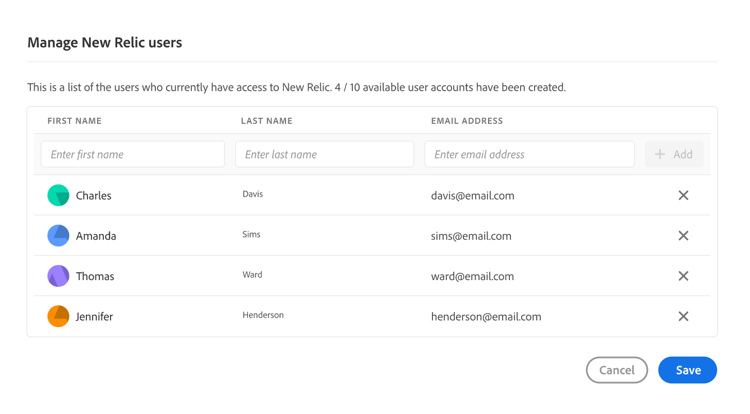Focus the Enter last name field
The height and width of the screenshot is (414, 750).
coord(324,154)
